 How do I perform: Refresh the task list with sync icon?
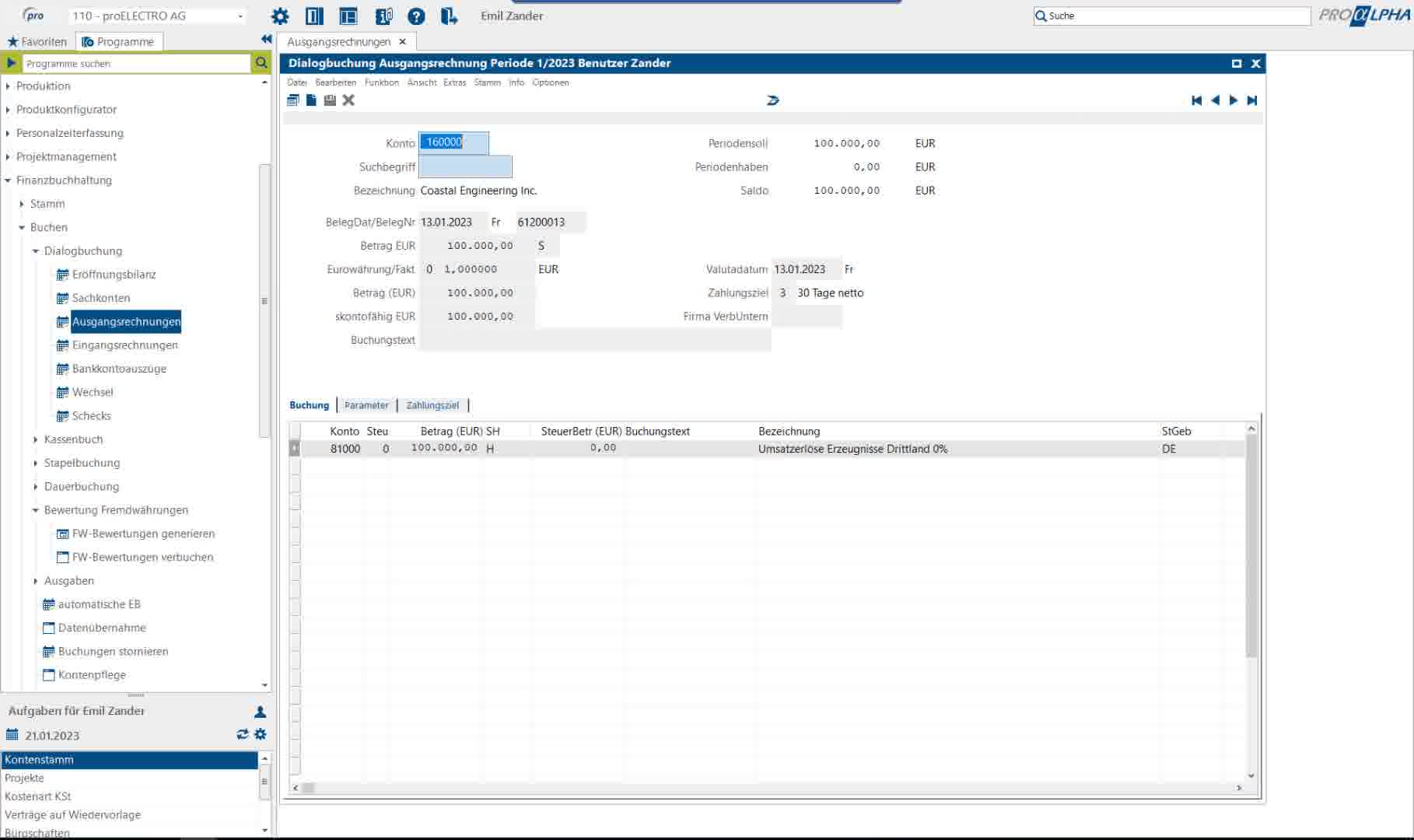point(243,734)
